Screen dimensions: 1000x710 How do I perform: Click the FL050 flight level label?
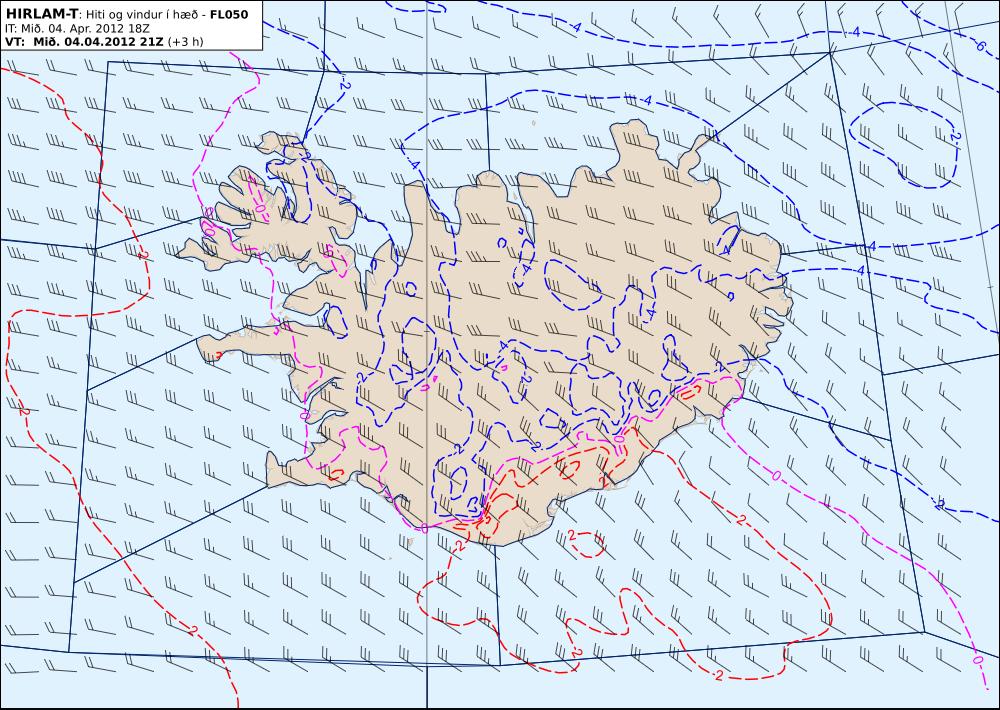(x=229, y=14)
